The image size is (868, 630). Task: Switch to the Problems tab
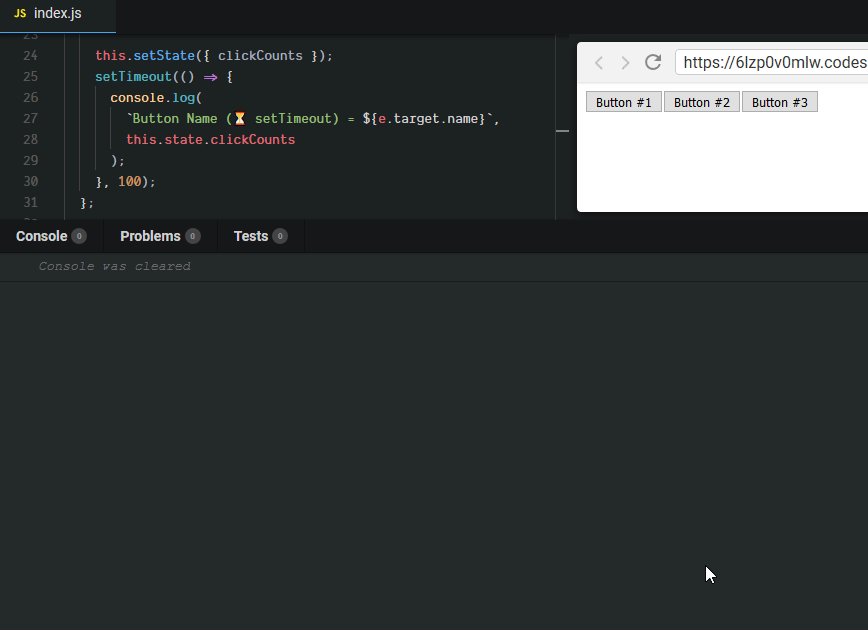(150, 237)
